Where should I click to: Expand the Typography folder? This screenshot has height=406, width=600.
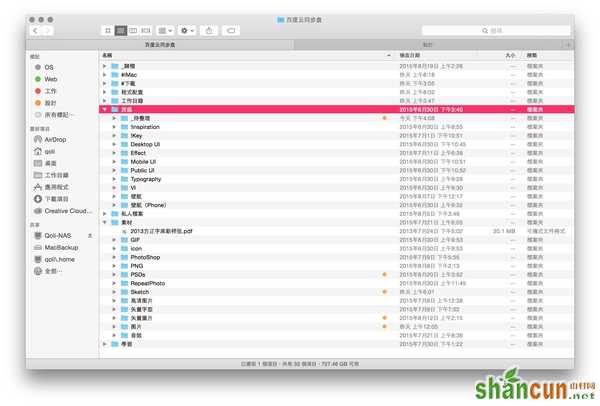[x=114, y=179]
